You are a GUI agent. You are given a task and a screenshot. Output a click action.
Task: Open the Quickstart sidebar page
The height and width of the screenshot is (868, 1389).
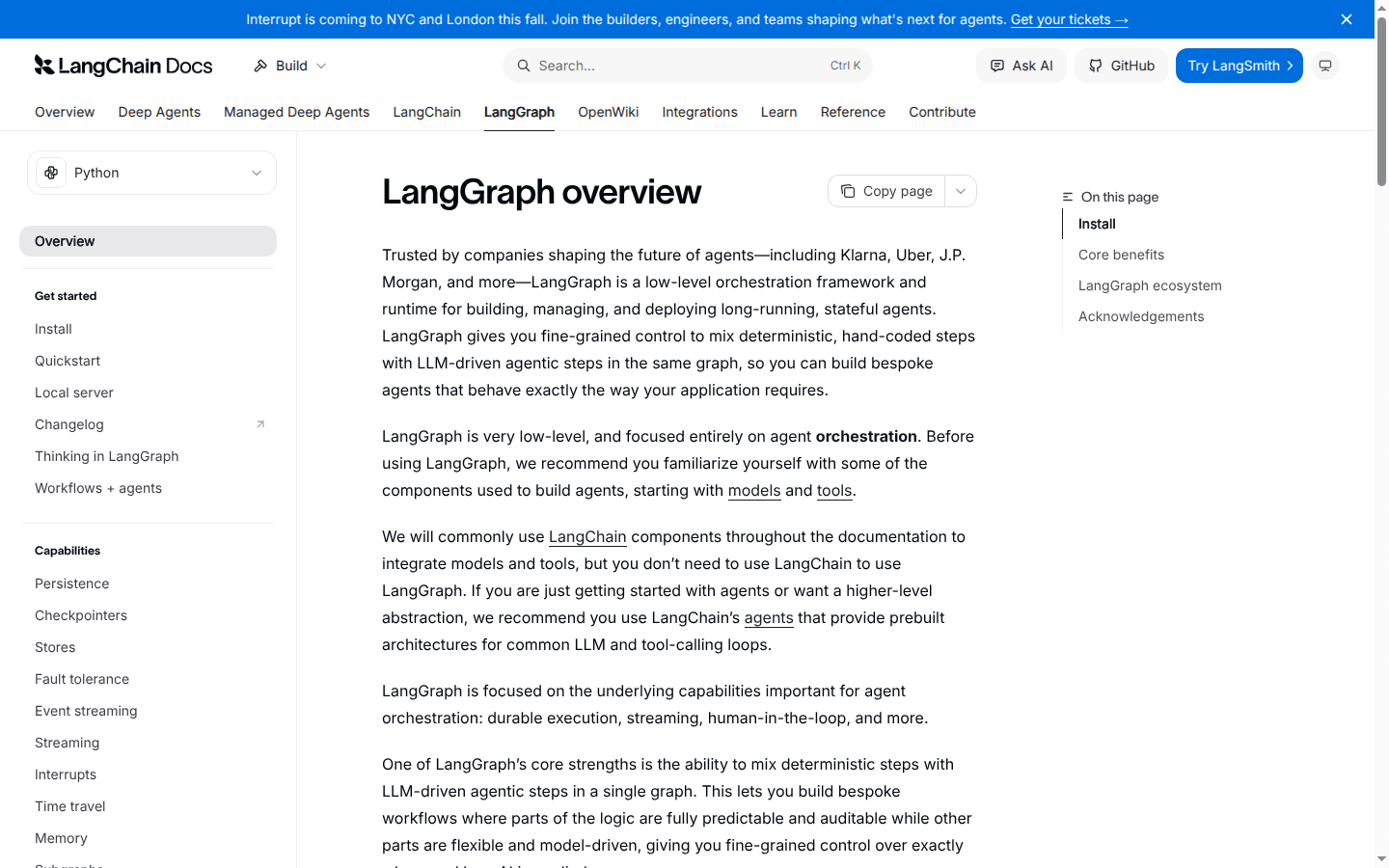68,361
